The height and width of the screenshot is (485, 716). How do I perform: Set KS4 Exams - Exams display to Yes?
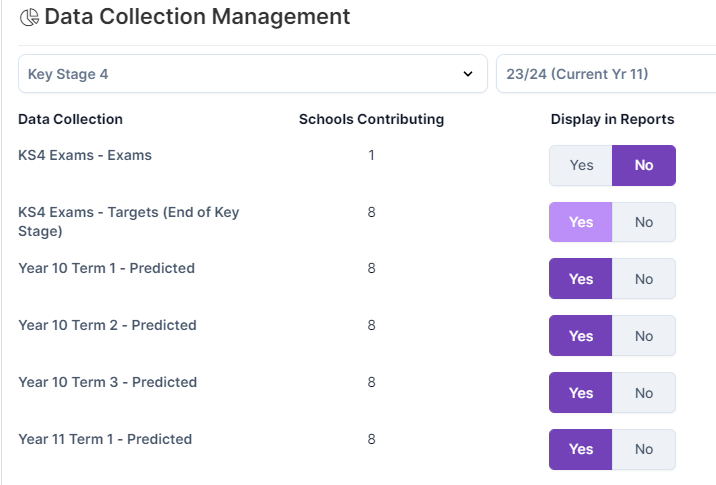(581, 165)
